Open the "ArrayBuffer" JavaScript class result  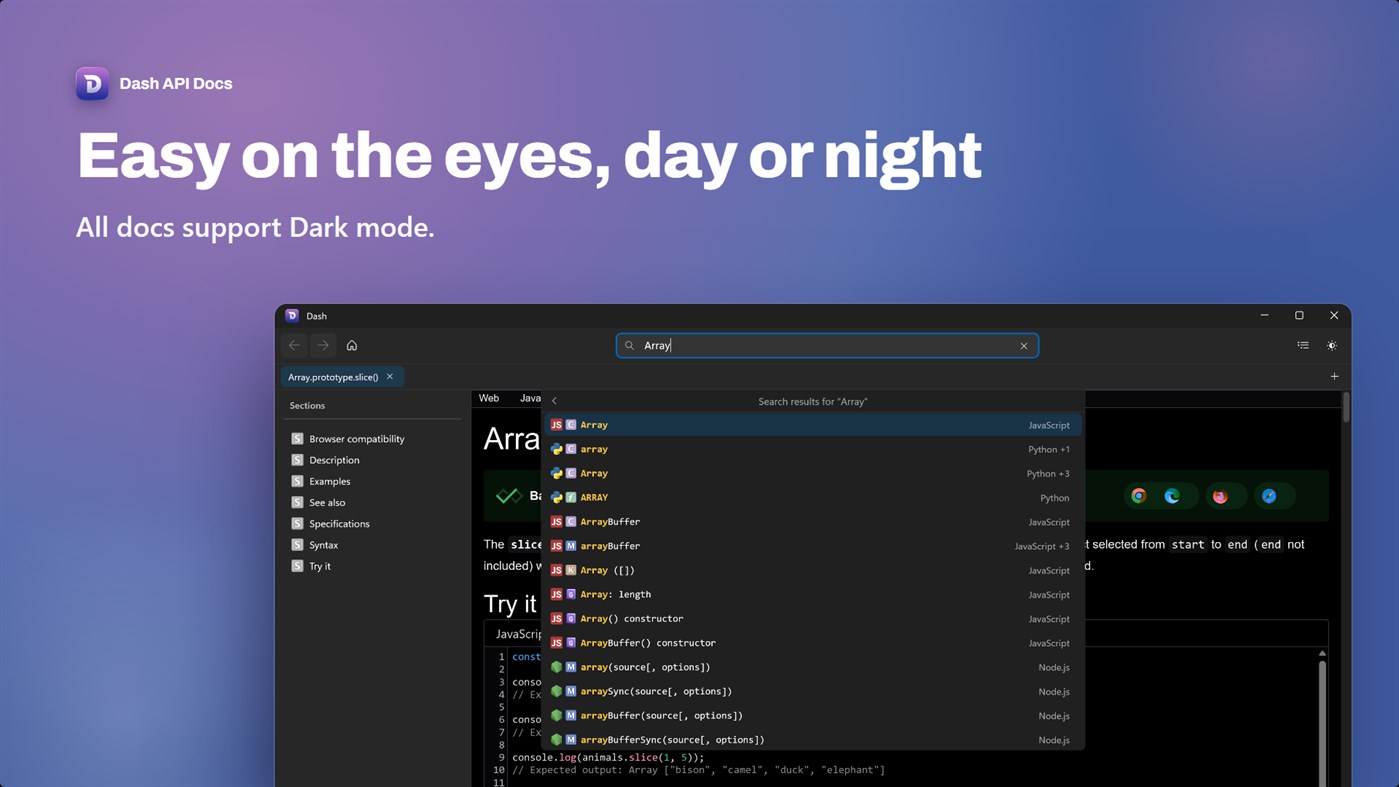point(812,522)
